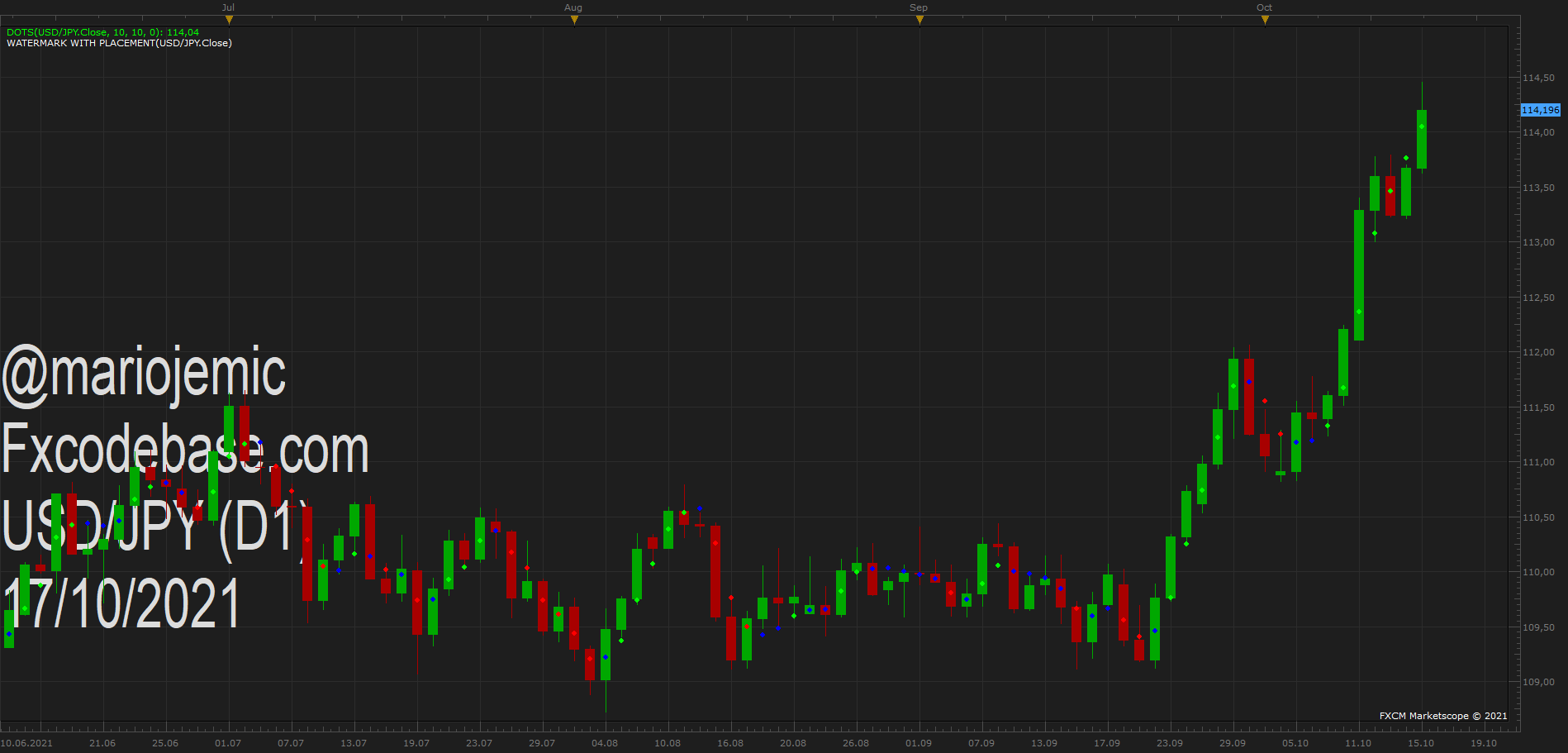Click the 04.08 date axis label
This screenshot has height=753, width=1568.
[605, 743]
